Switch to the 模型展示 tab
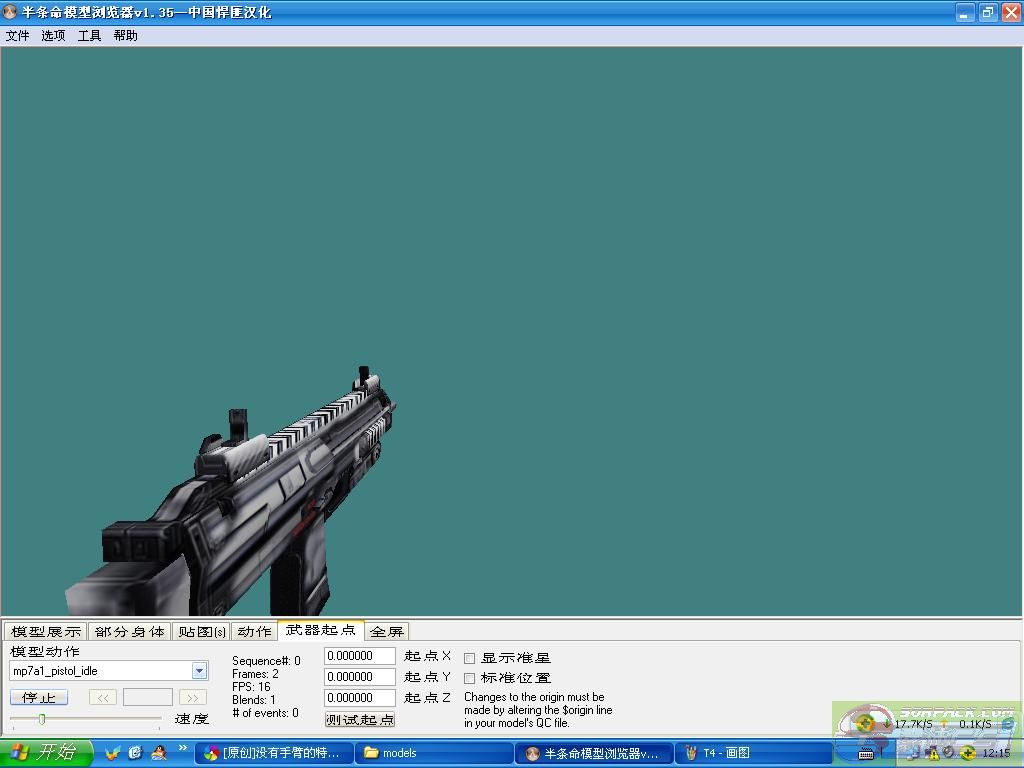 (45, 631)
